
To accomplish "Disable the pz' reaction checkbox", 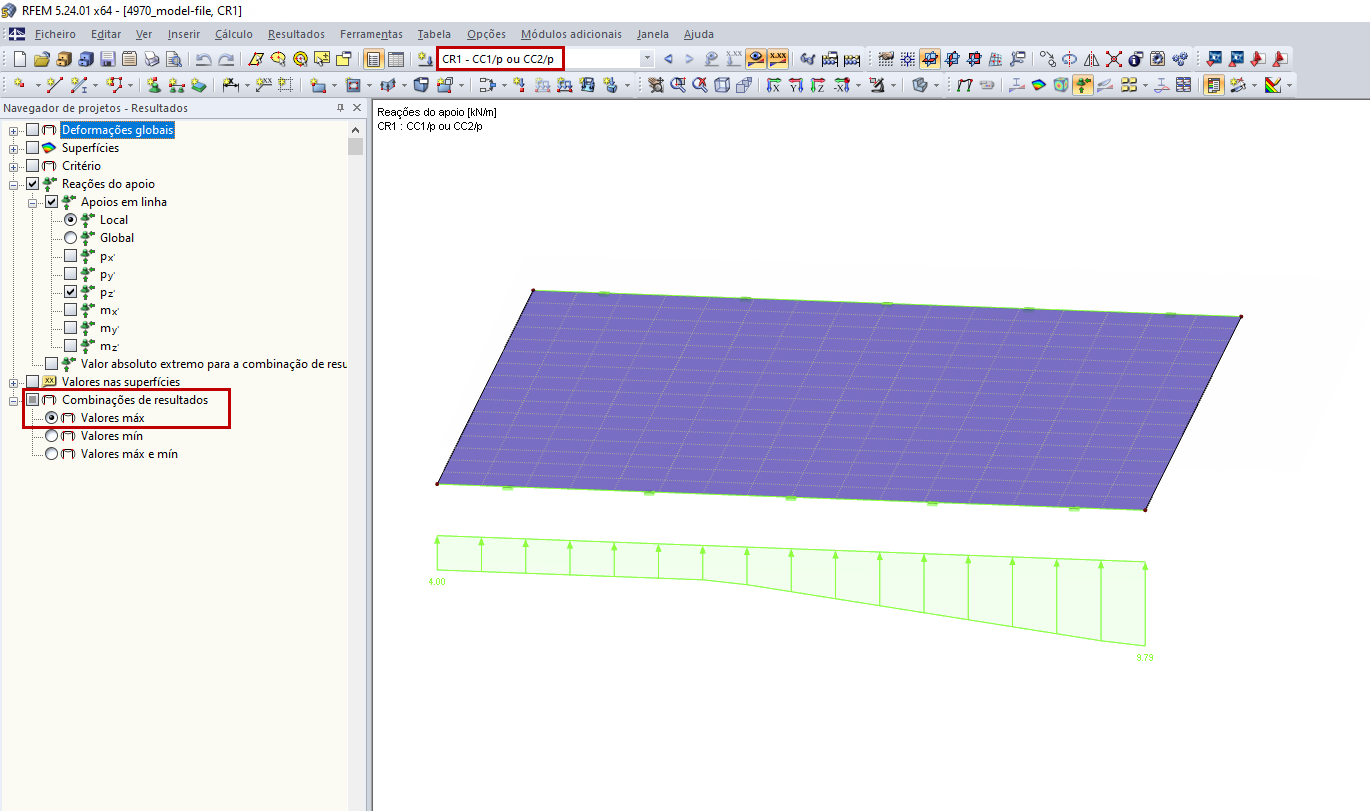I will 70,292.
